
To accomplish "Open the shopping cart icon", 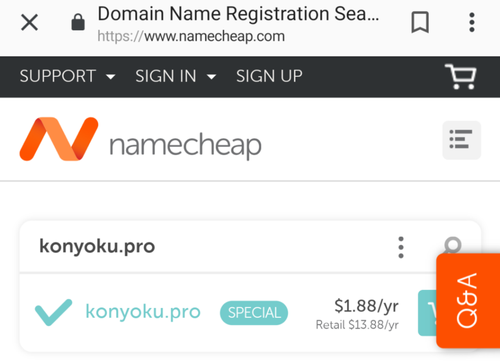I will 461,77.
